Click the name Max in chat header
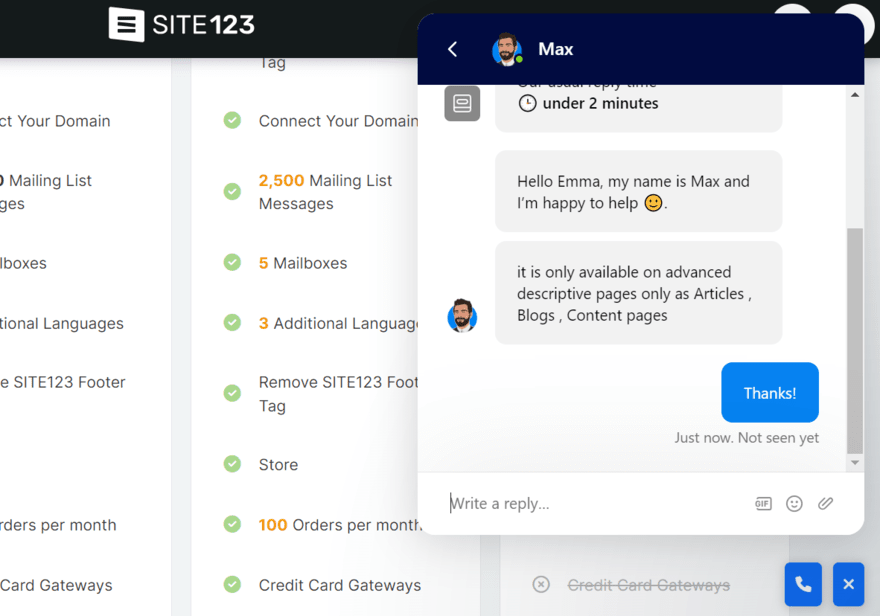Screen dimensions: 880x616 [556, 49]
